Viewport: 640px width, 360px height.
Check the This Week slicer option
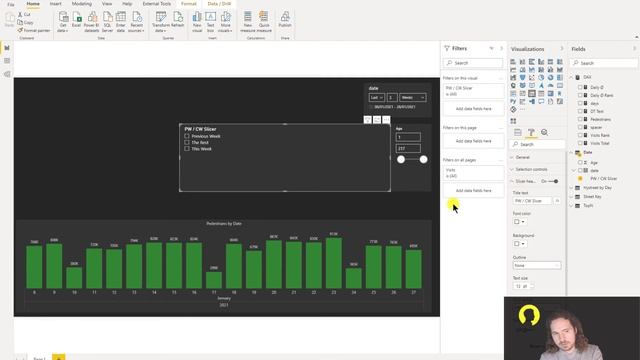tap(187, 149)
